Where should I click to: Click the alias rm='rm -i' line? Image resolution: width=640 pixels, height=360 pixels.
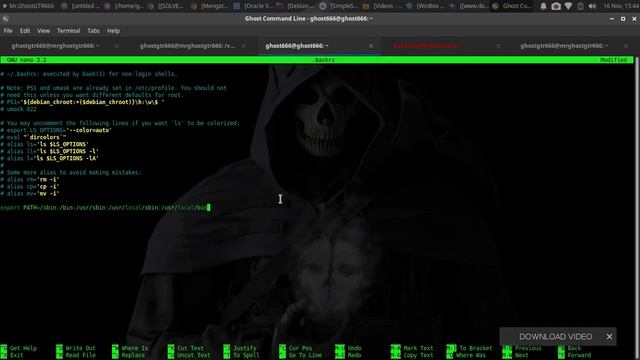click(x=30, y=180)
